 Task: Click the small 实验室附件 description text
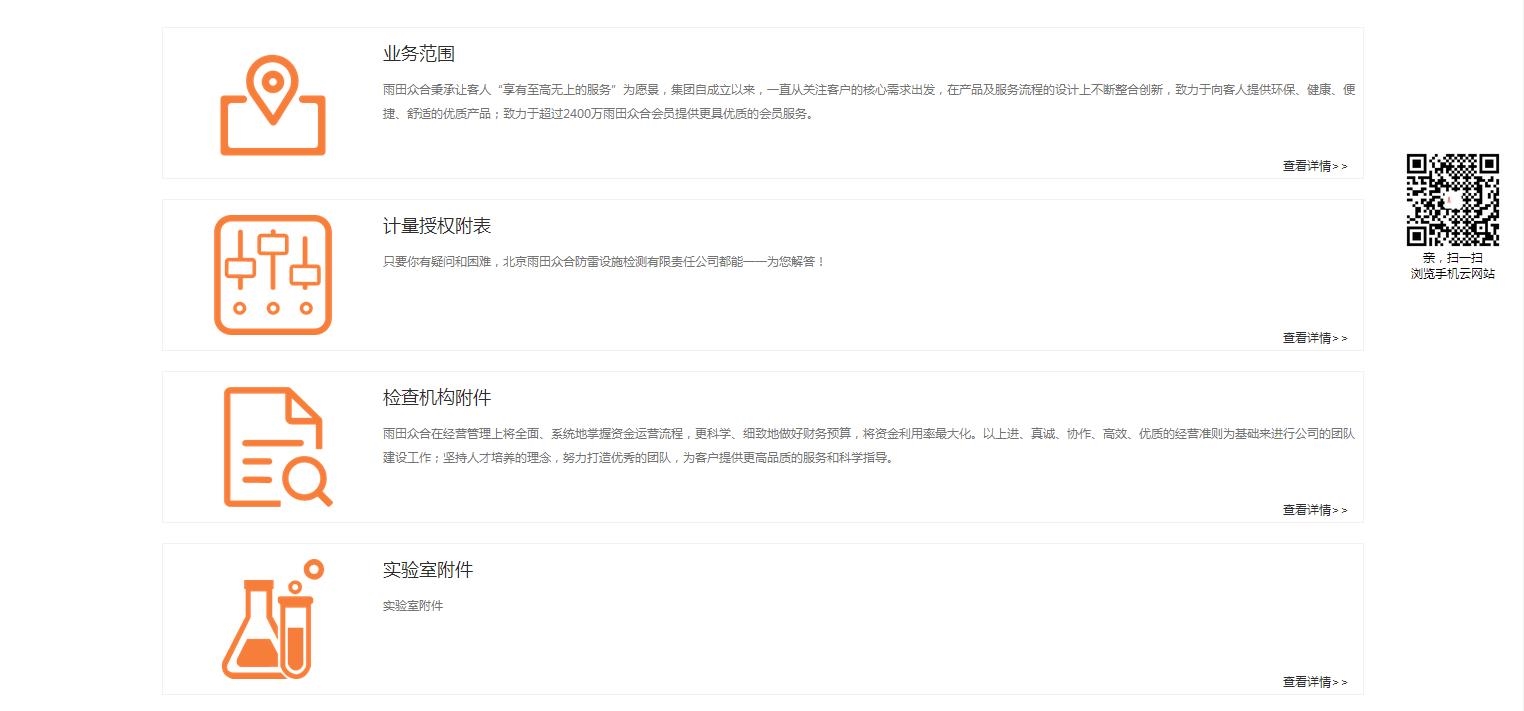(x=413, y=606)
